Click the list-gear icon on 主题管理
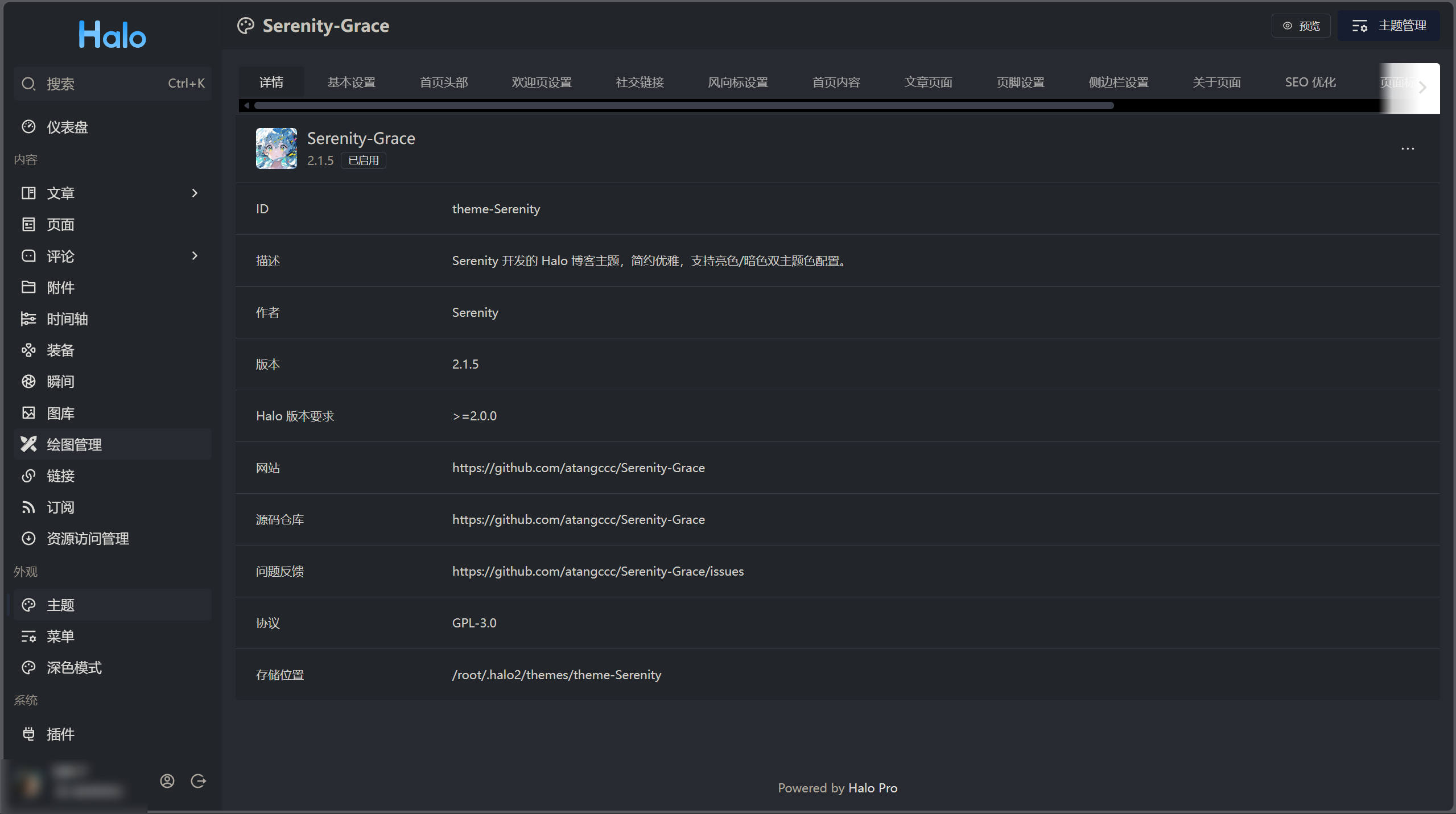The image size is (1456, 814). 1360,26
